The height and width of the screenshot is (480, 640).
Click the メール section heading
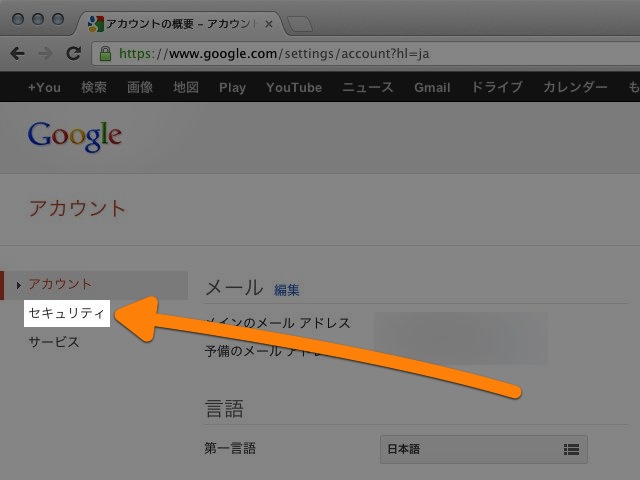click(234, 288)
